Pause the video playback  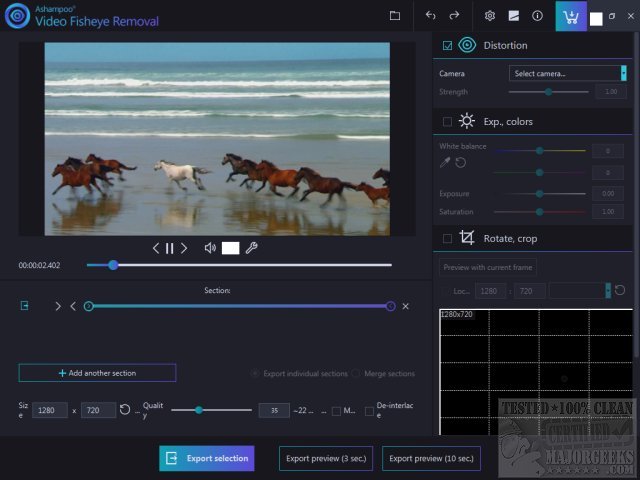click(x=169, y=248)
